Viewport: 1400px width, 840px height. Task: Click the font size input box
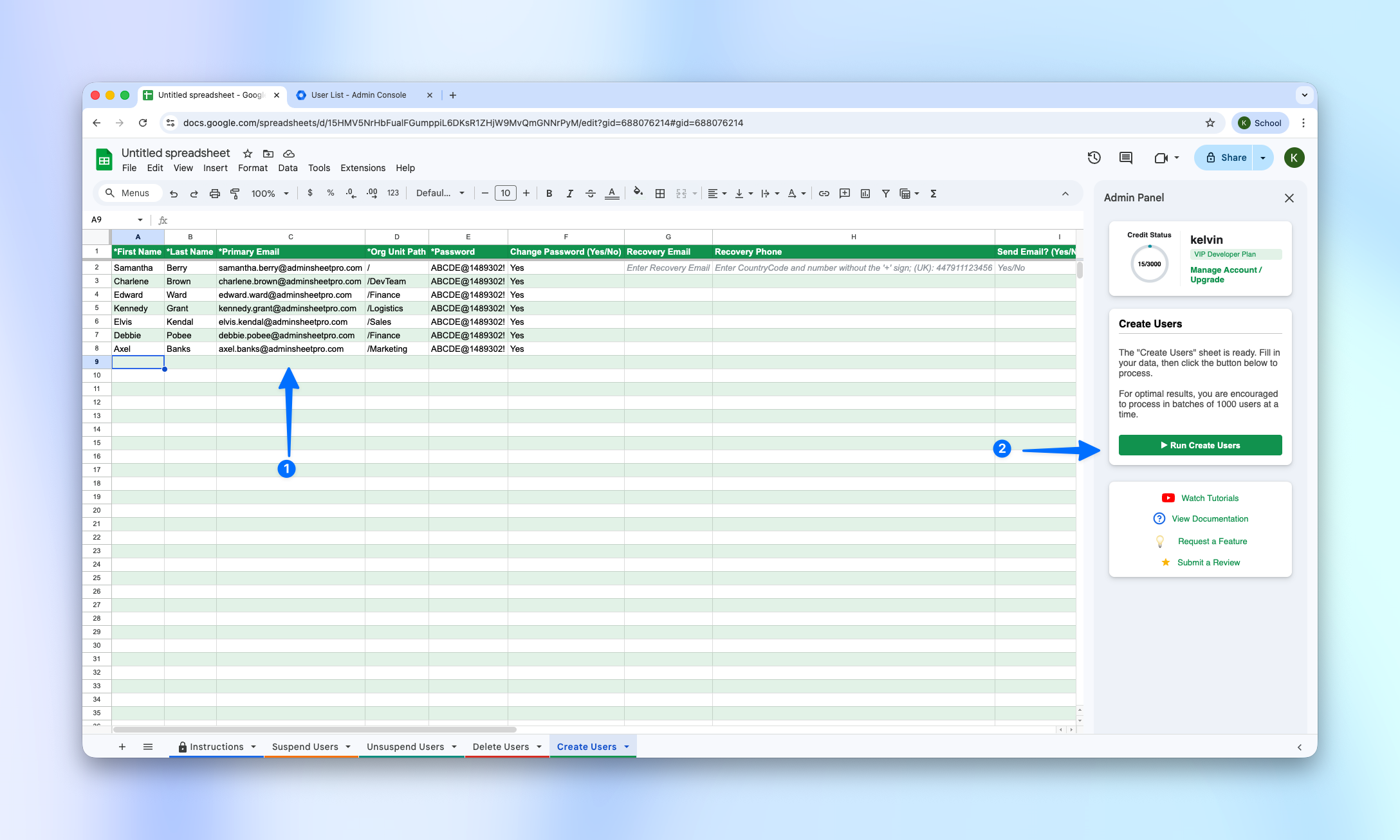[x=505, y=194]
